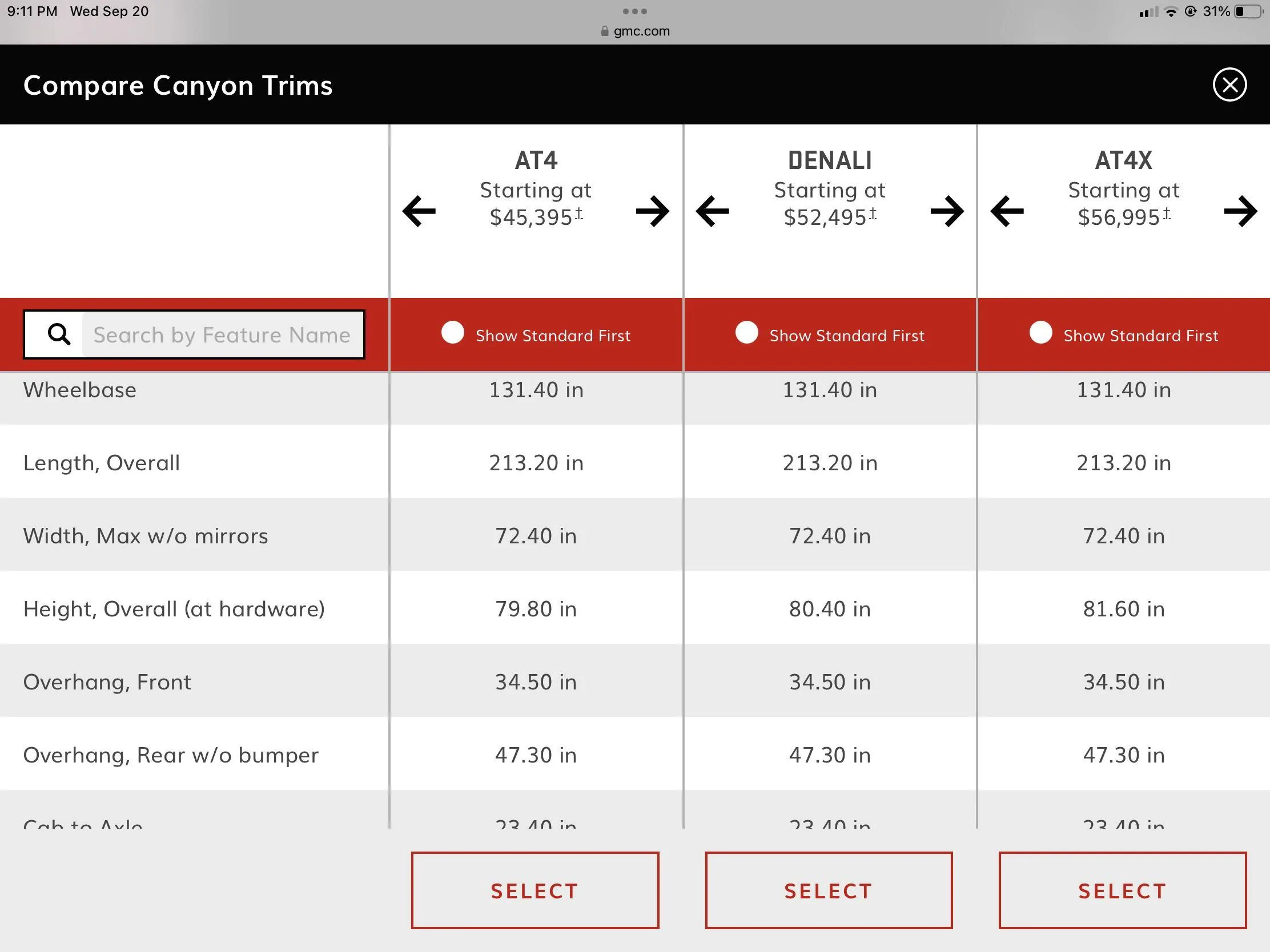Tap the battery indicator in status bar

pos(1247,11)
